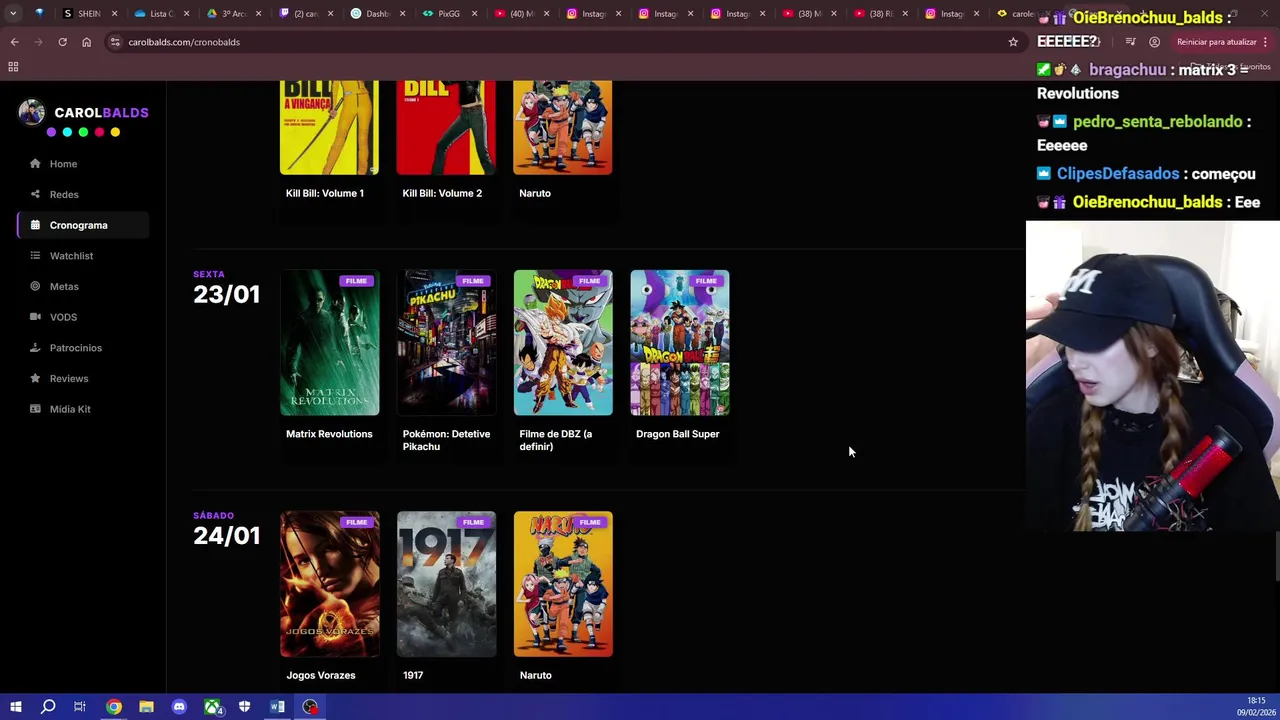The width and height of the screenshot is (1280, 720).
Task: Switch to the PixGG browser tab
Action: click(448, 14)
